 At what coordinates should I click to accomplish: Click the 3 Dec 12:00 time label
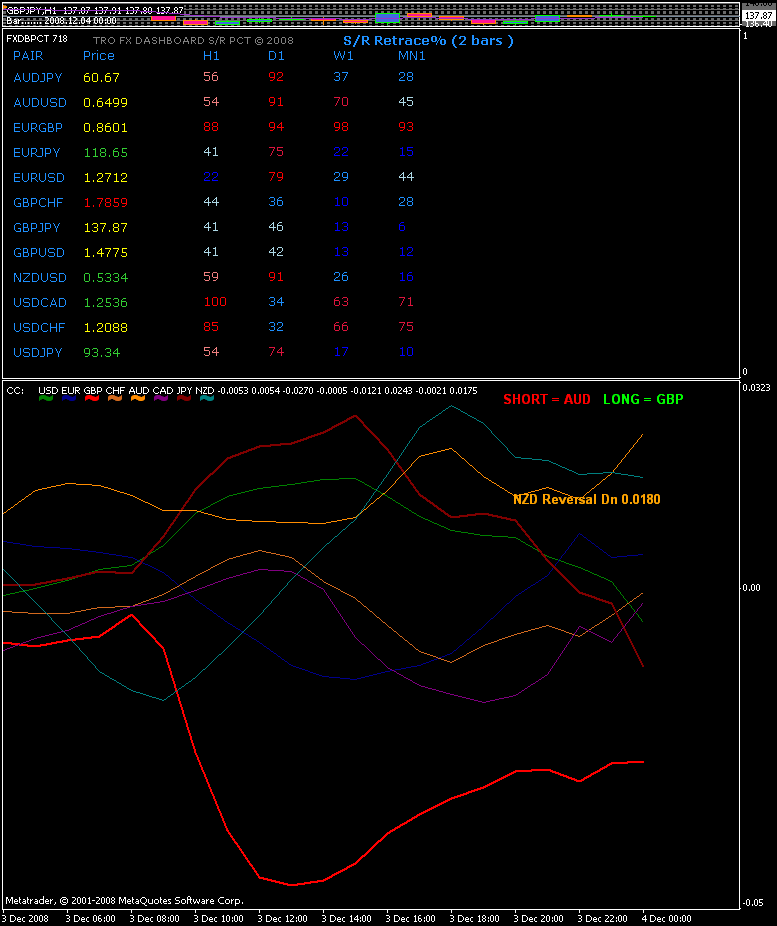(282, 919)
